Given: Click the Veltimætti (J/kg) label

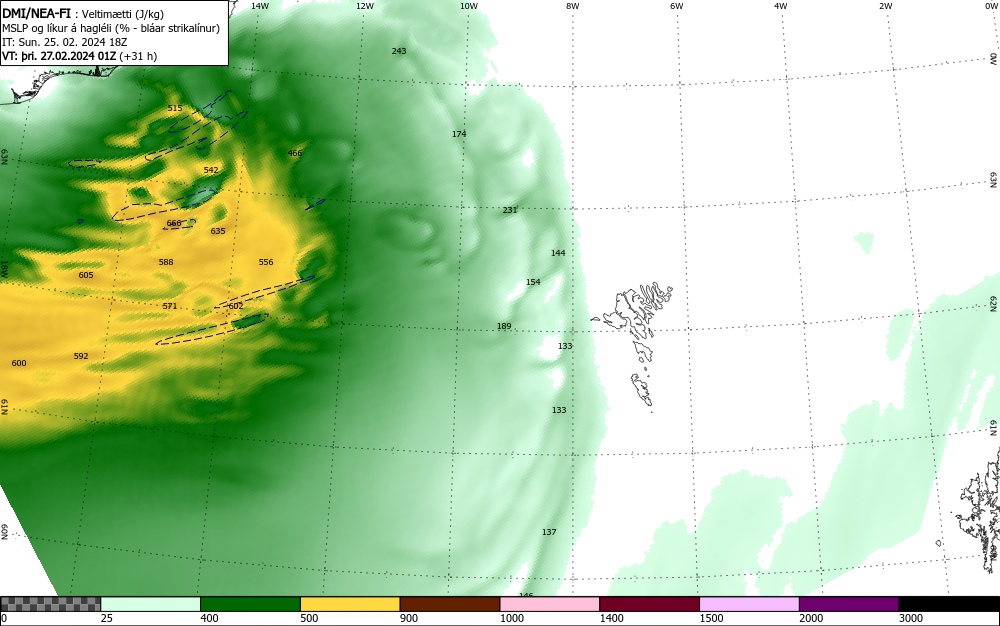Looking at the screenshot, I should pos(123,14).
